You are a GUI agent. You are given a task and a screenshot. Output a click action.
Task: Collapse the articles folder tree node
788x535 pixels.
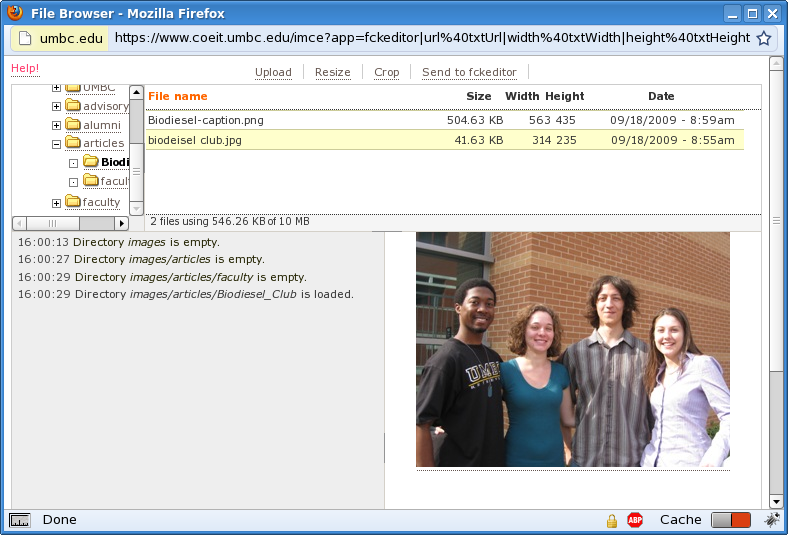point(56,144)
